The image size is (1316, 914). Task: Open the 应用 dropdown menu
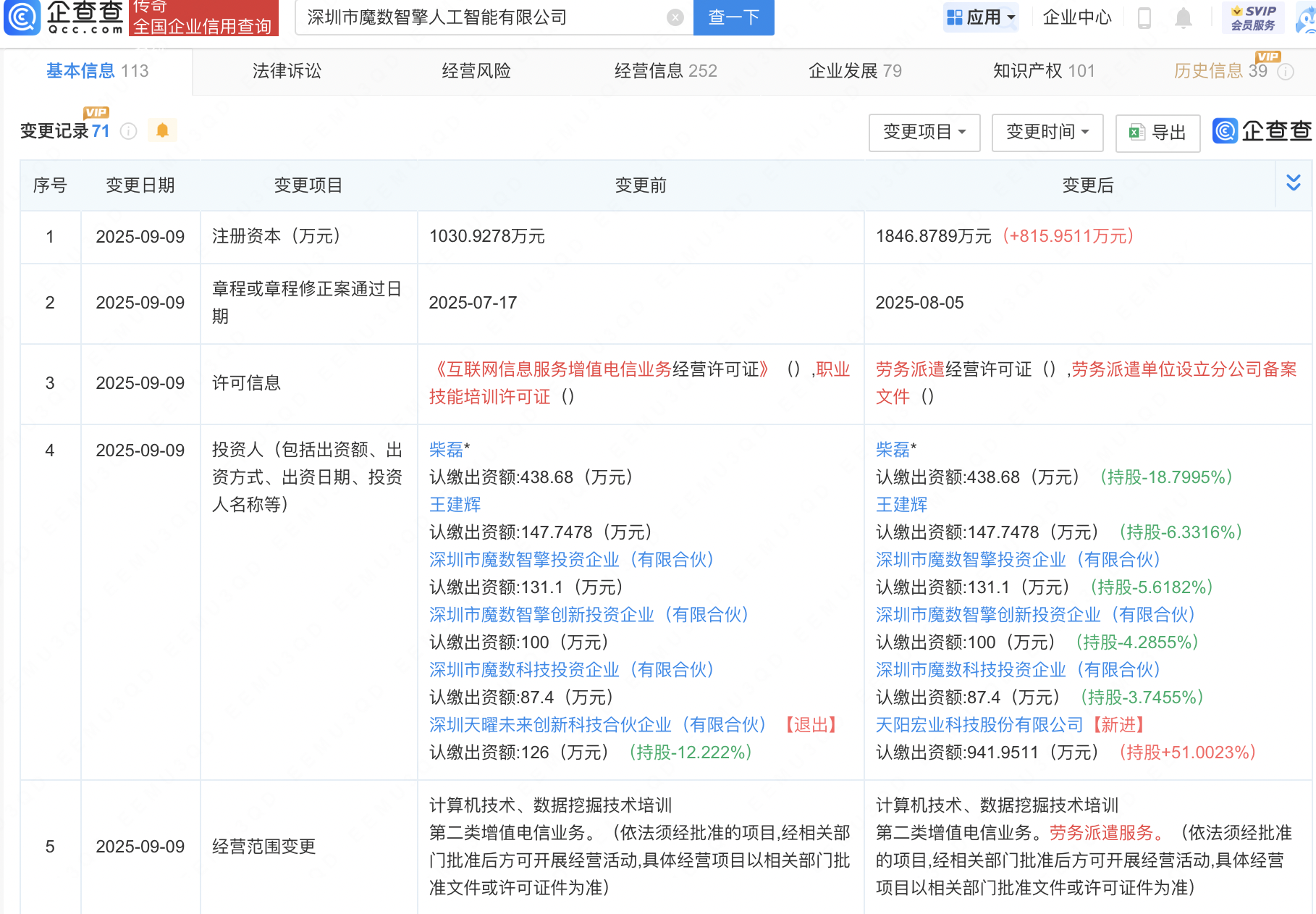[x=981, y=17]
